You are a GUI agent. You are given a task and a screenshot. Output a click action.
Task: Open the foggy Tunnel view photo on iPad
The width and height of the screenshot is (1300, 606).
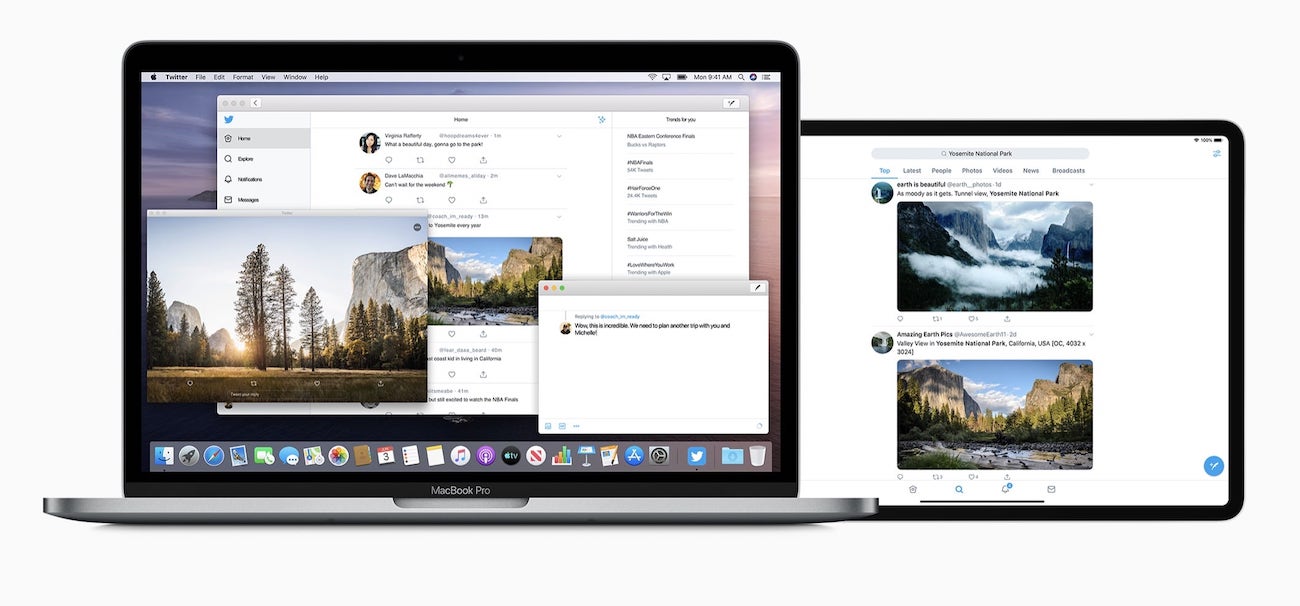coord(995,256)
